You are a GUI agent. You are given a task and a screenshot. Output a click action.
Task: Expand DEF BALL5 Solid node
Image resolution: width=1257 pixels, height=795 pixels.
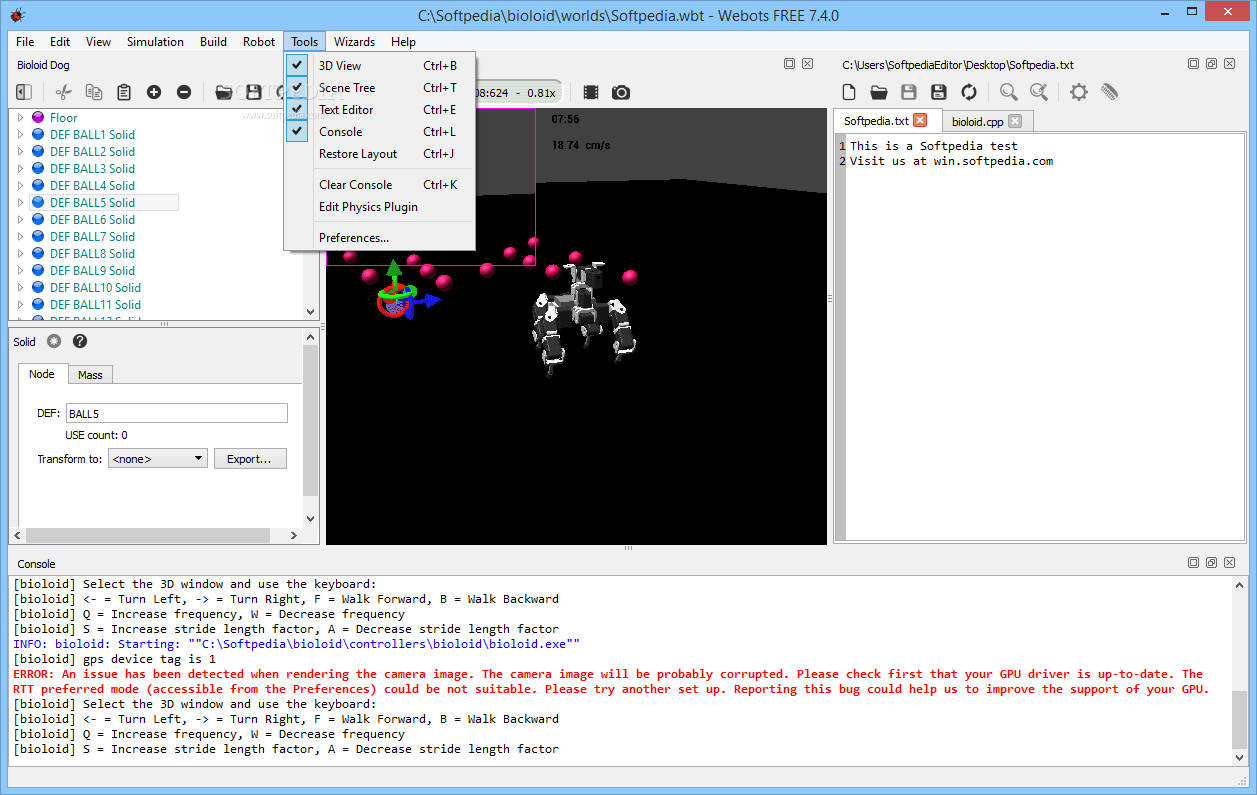(x=20, y=202)
